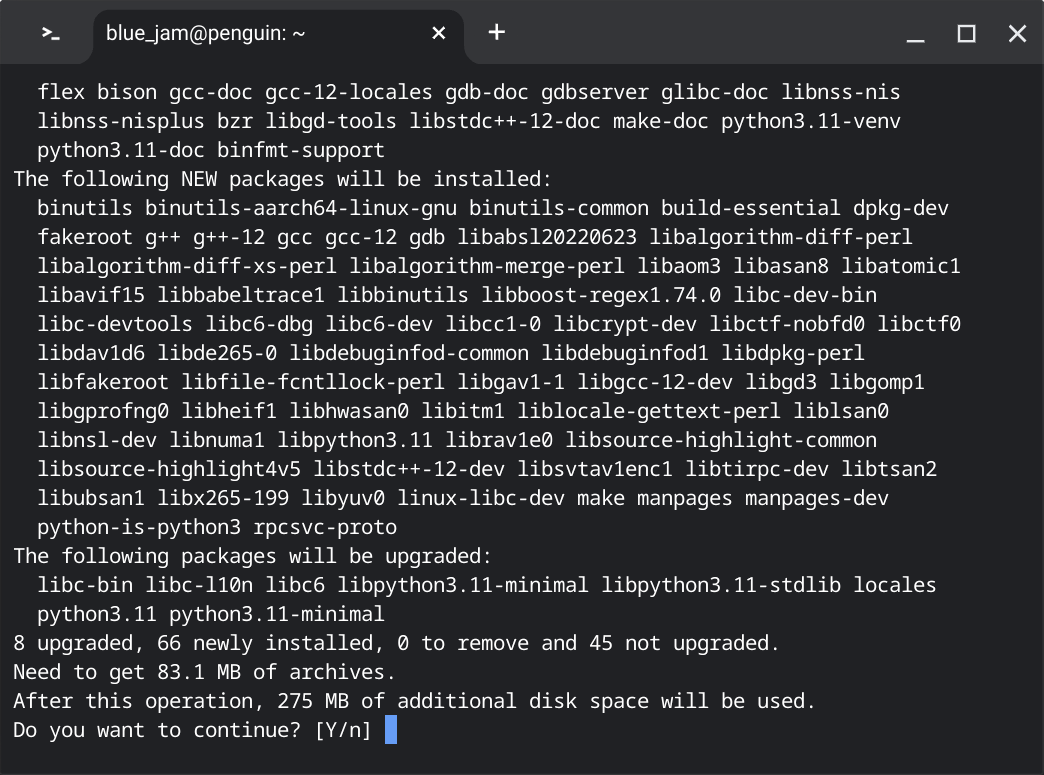The image size is (1044, 775).
Task: Click the [Y/n] text in the prompt
Action: tap(343, 730)
